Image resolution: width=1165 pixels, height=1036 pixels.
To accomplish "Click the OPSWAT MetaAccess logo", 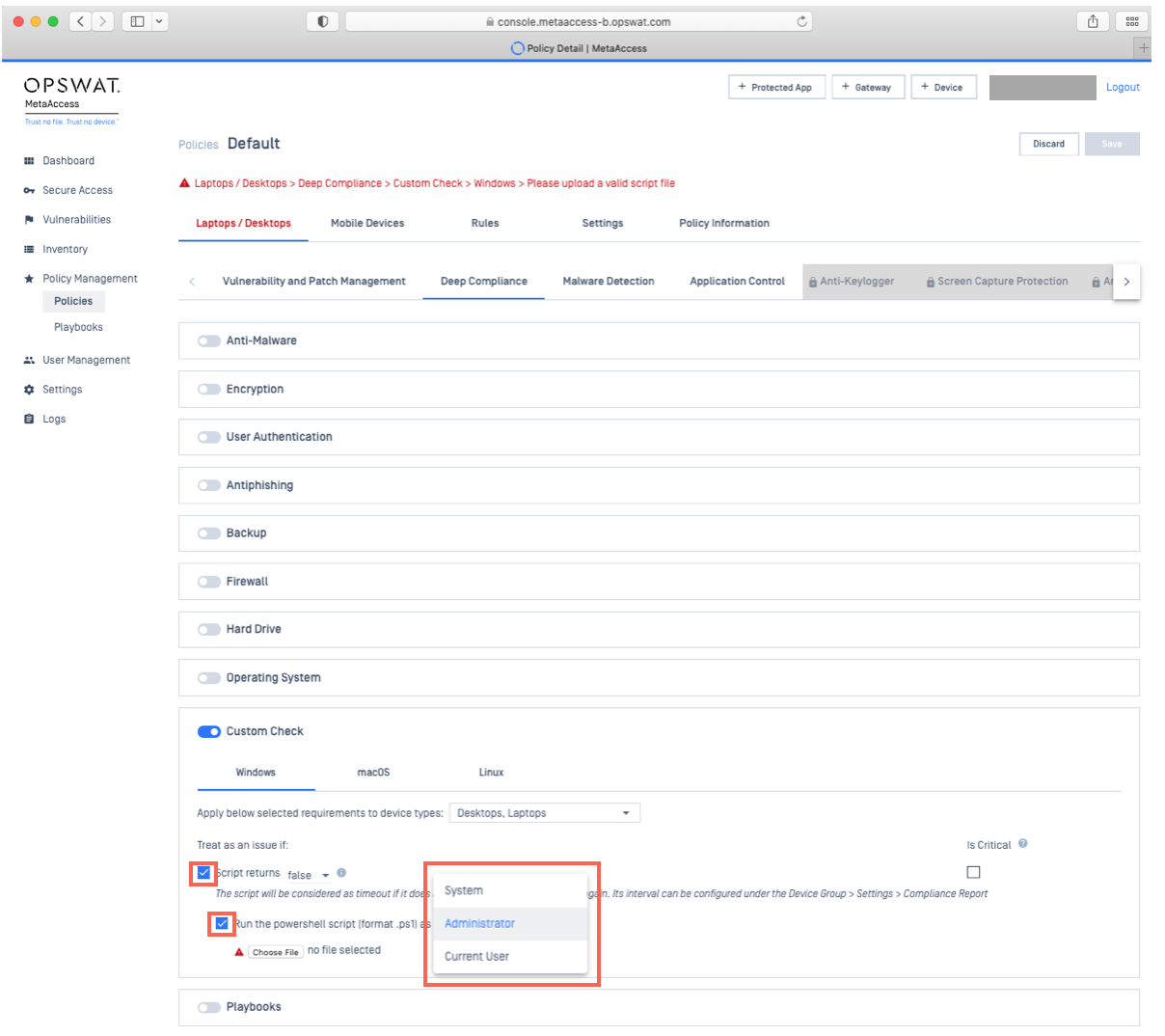I will [72, 99].
